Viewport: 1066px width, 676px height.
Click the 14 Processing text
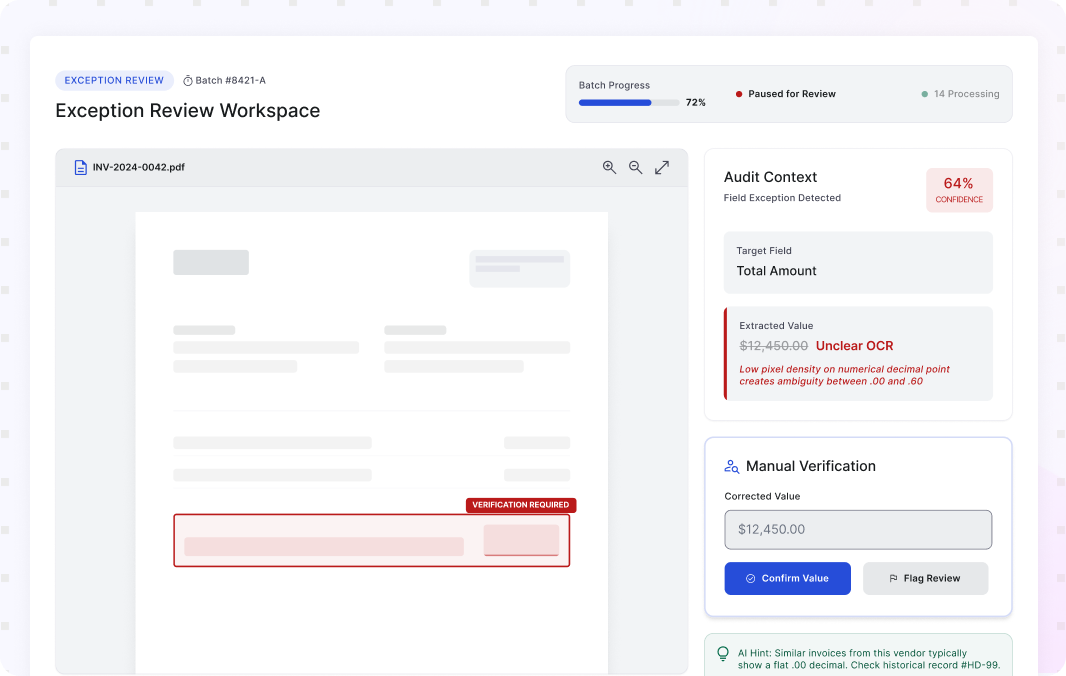tap(967, 94)
